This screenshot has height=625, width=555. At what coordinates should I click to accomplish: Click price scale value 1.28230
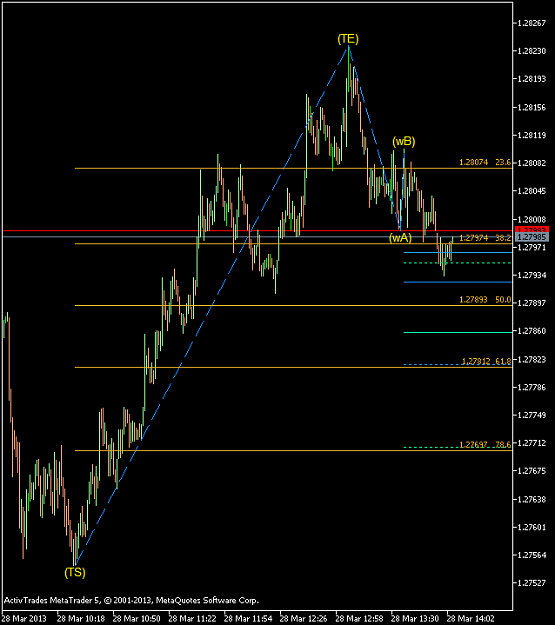(x=531, y=51)
